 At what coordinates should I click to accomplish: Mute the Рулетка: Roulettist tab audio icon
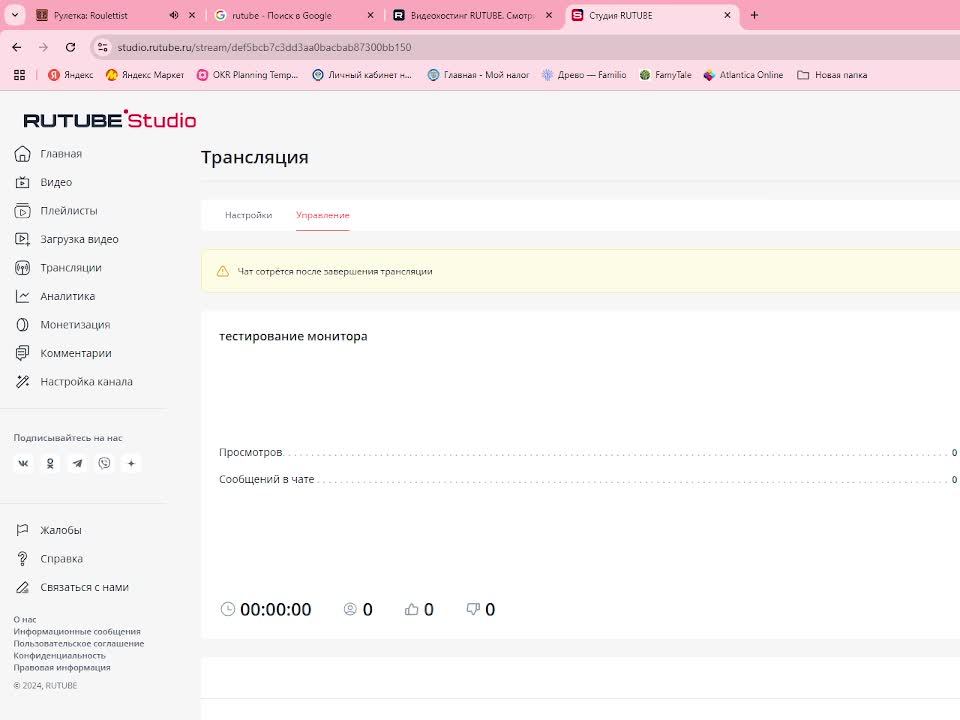[x=174, y=15]
